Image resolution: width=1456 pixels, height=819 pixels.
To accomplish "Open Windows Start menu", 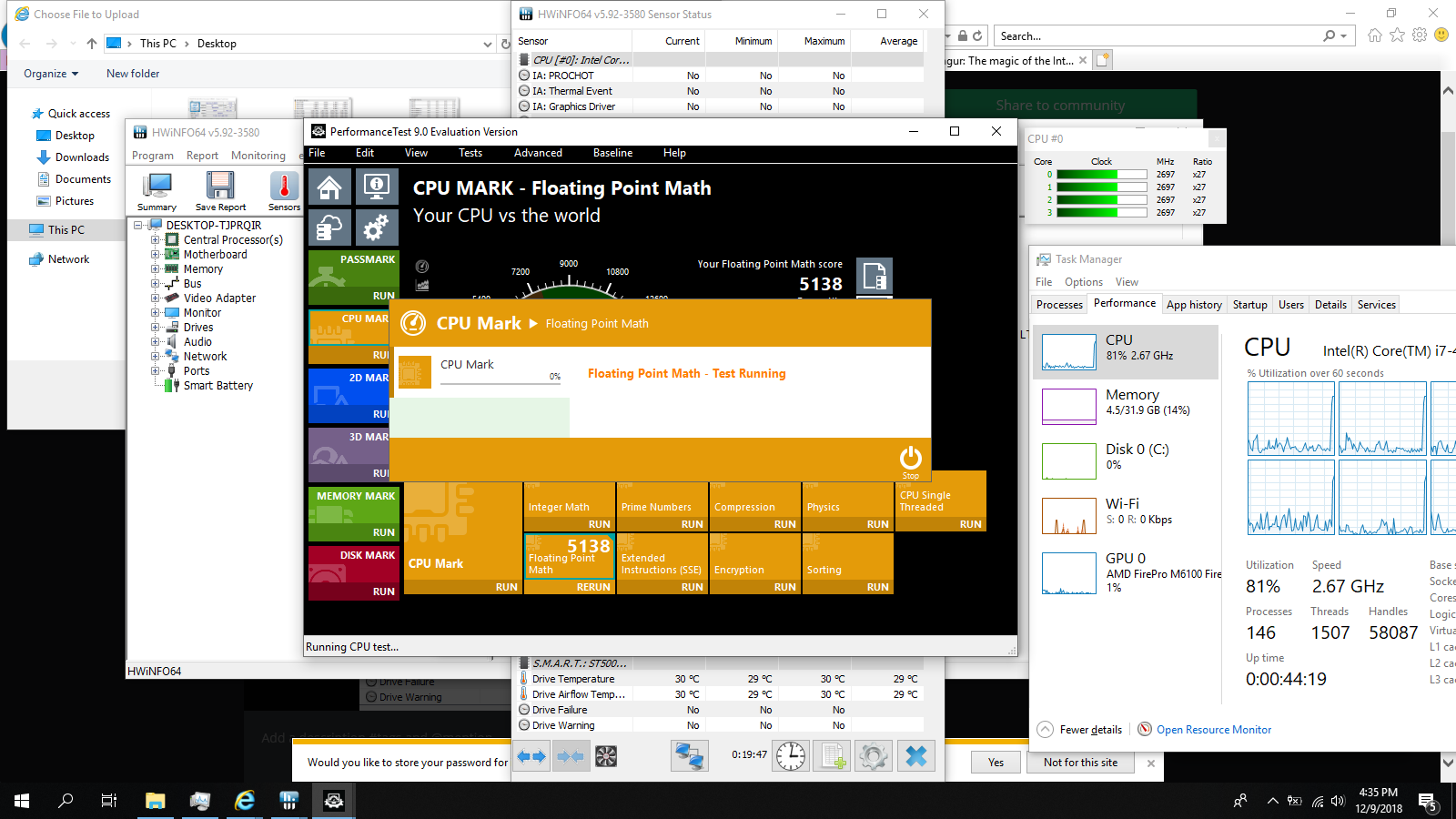I will [22, 801].
